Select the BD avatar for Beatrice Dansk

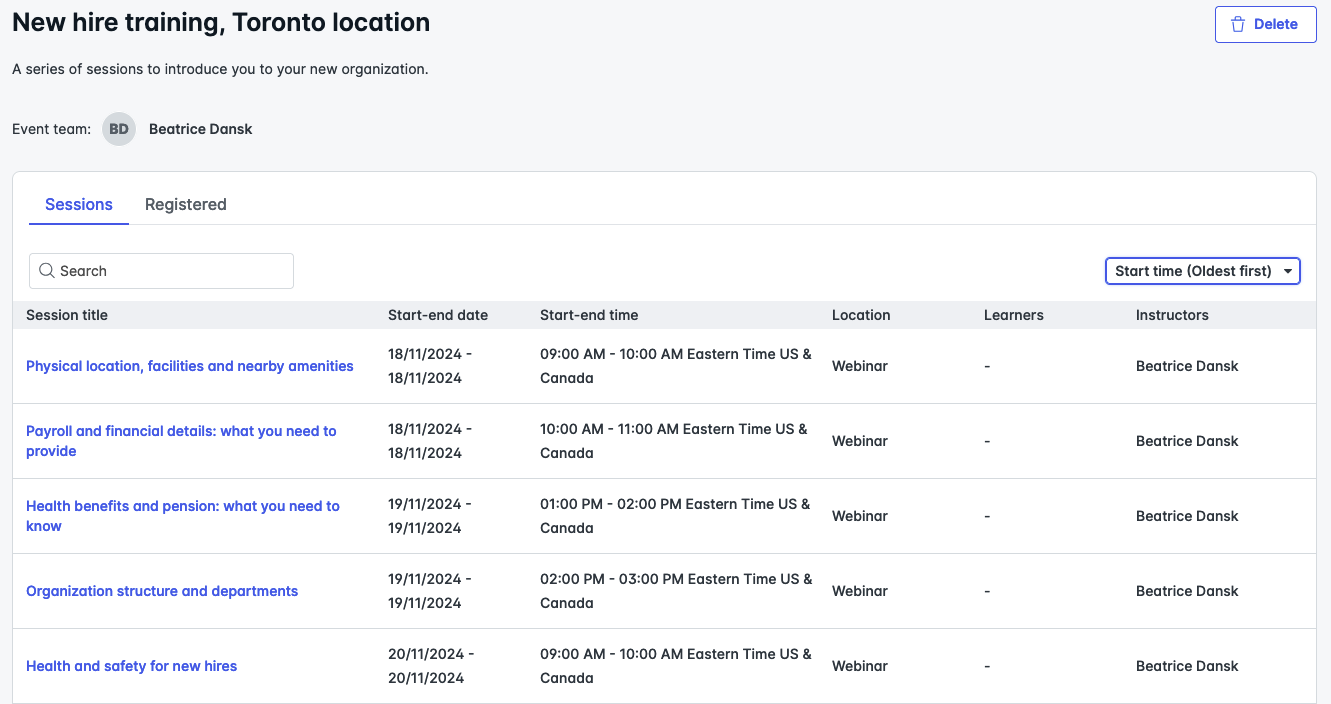pos(118,128)
